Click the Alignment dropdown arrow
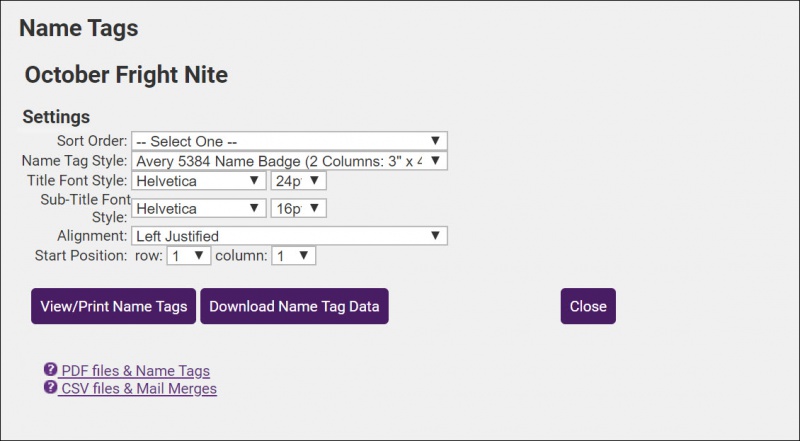800x441 pixels. click(x=436, y=236)
